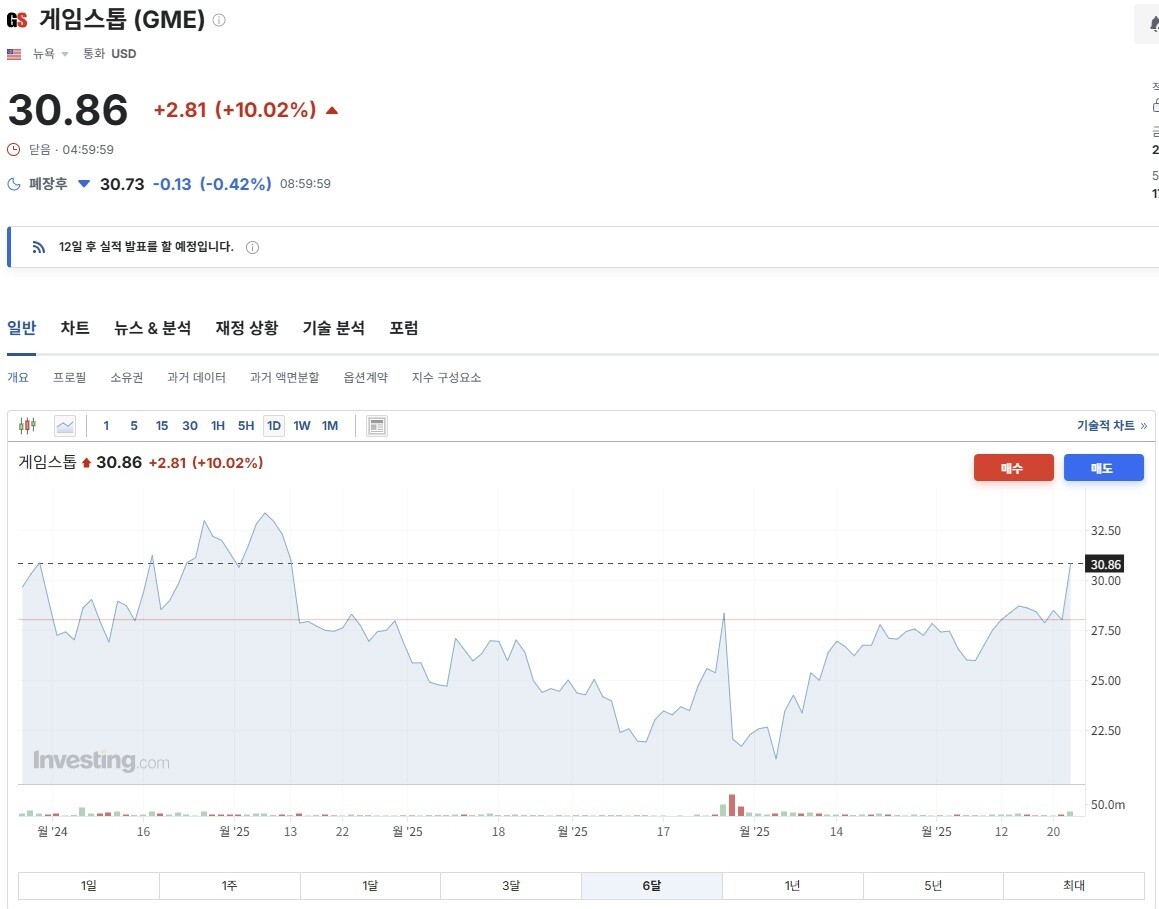Click the US flag icon
1159x909 pixels.
pyautogui.click(x=14, y=54)
